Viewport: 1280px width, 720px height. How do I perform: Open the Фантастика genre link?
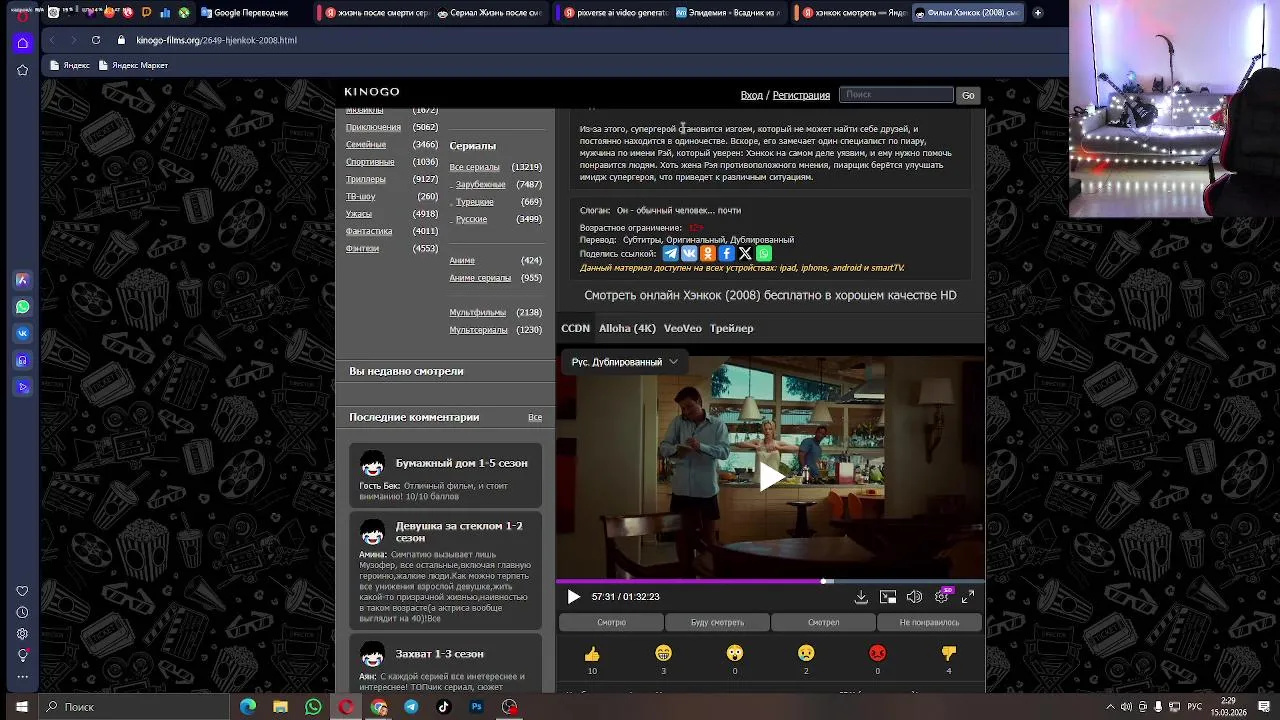[x=369, y=231]
